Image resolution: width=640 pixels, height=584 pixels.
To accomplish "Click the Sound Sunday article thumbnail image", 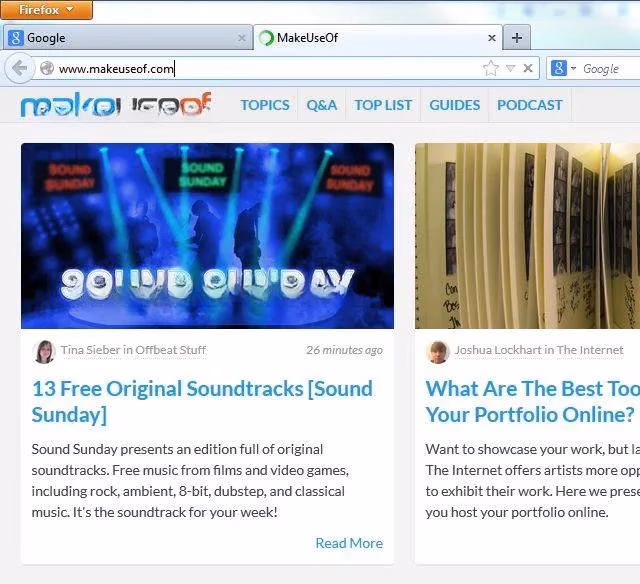I will pos(207,236).
